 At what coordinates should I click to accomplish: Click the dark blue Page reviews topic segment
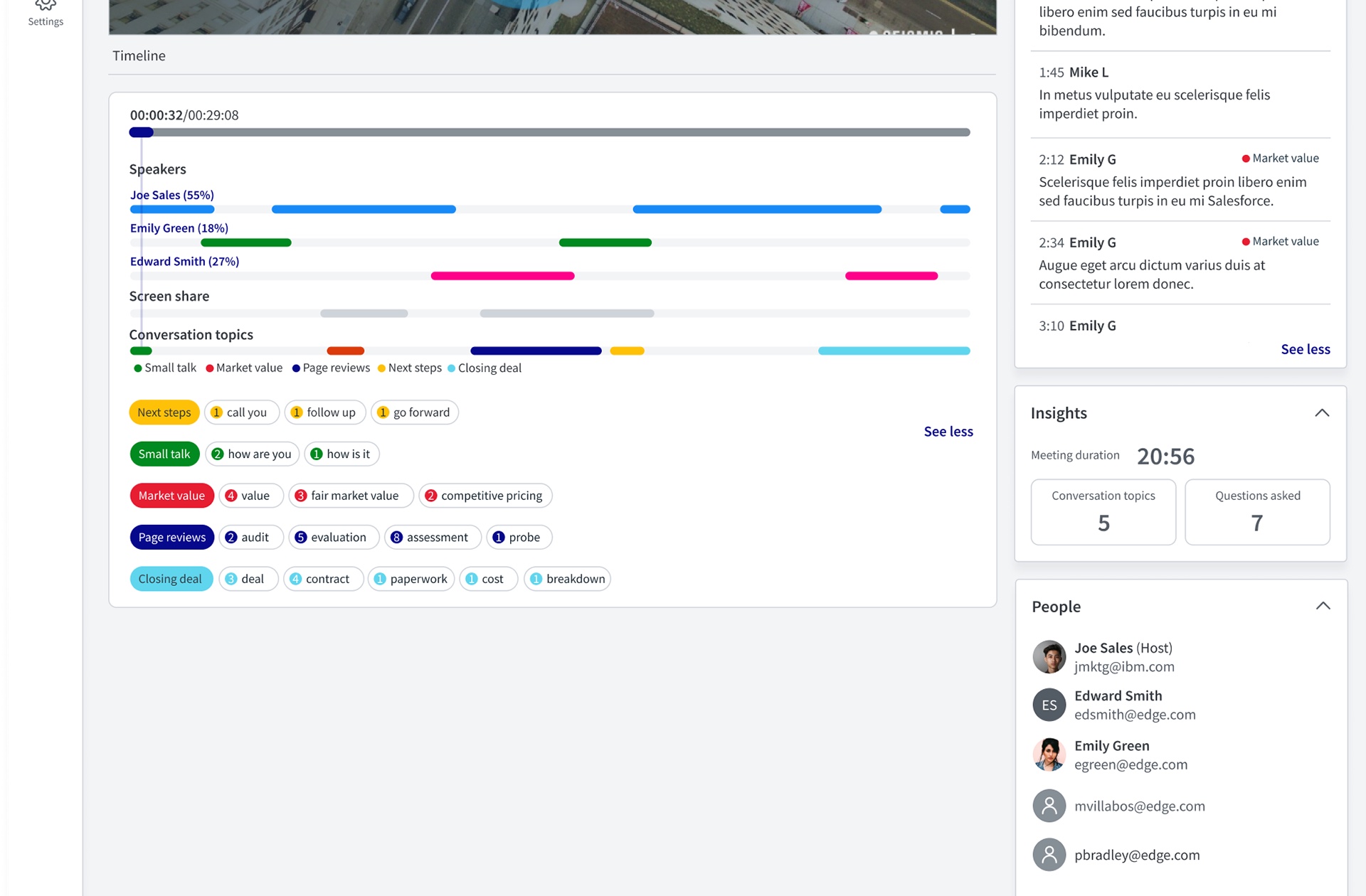click(x=536, y=351)
